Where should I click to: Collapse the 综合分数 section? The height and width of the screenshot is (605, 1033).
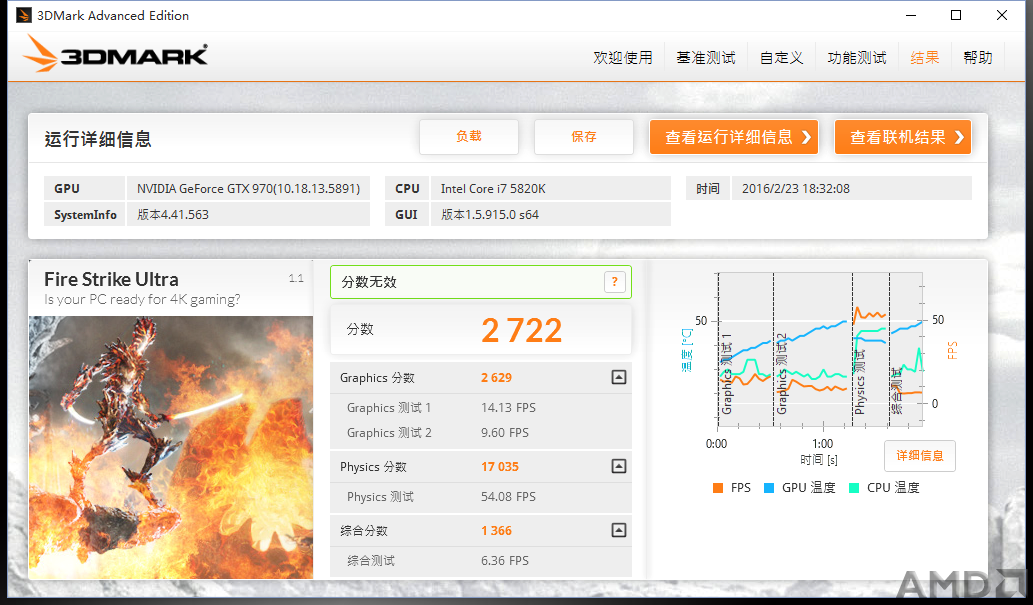619,530
